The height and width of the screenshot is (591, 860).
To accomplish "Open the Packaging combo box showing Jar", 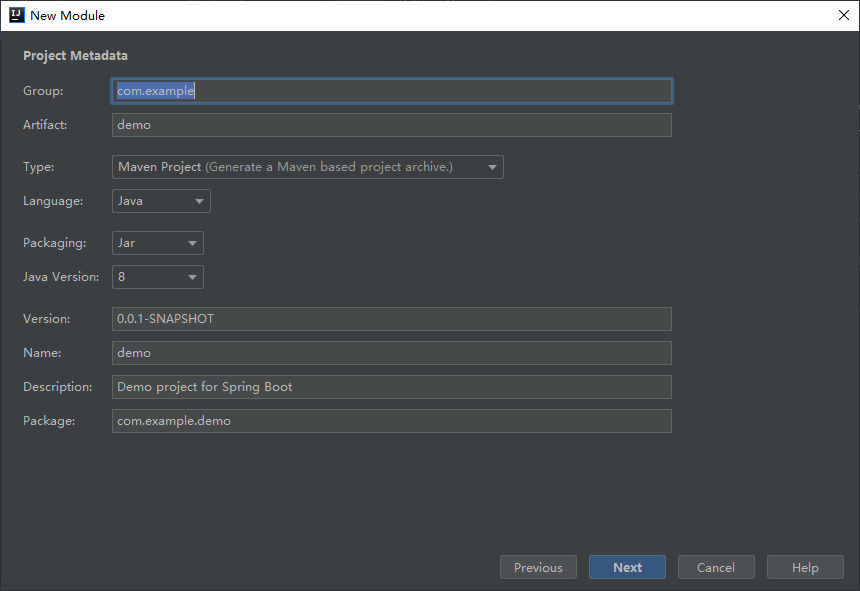I will (158, 243).
